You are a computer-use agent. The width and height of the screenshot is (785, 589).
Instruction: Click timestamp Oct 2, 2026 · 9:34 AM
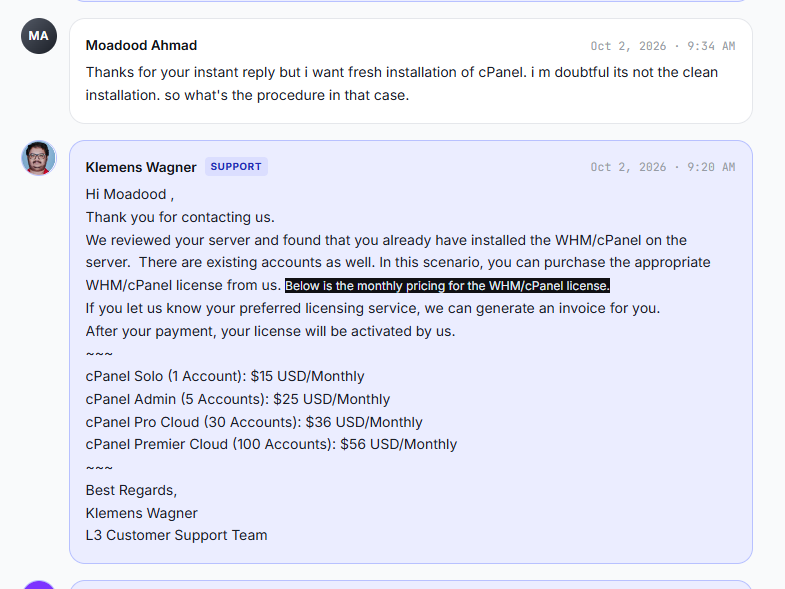pos(663,46)
